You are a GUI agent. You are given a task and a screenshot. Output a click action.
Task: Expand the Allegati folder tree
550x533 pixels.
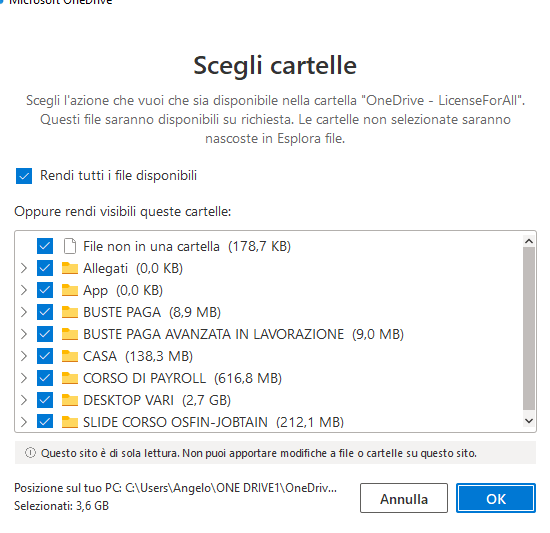(24, 268)
